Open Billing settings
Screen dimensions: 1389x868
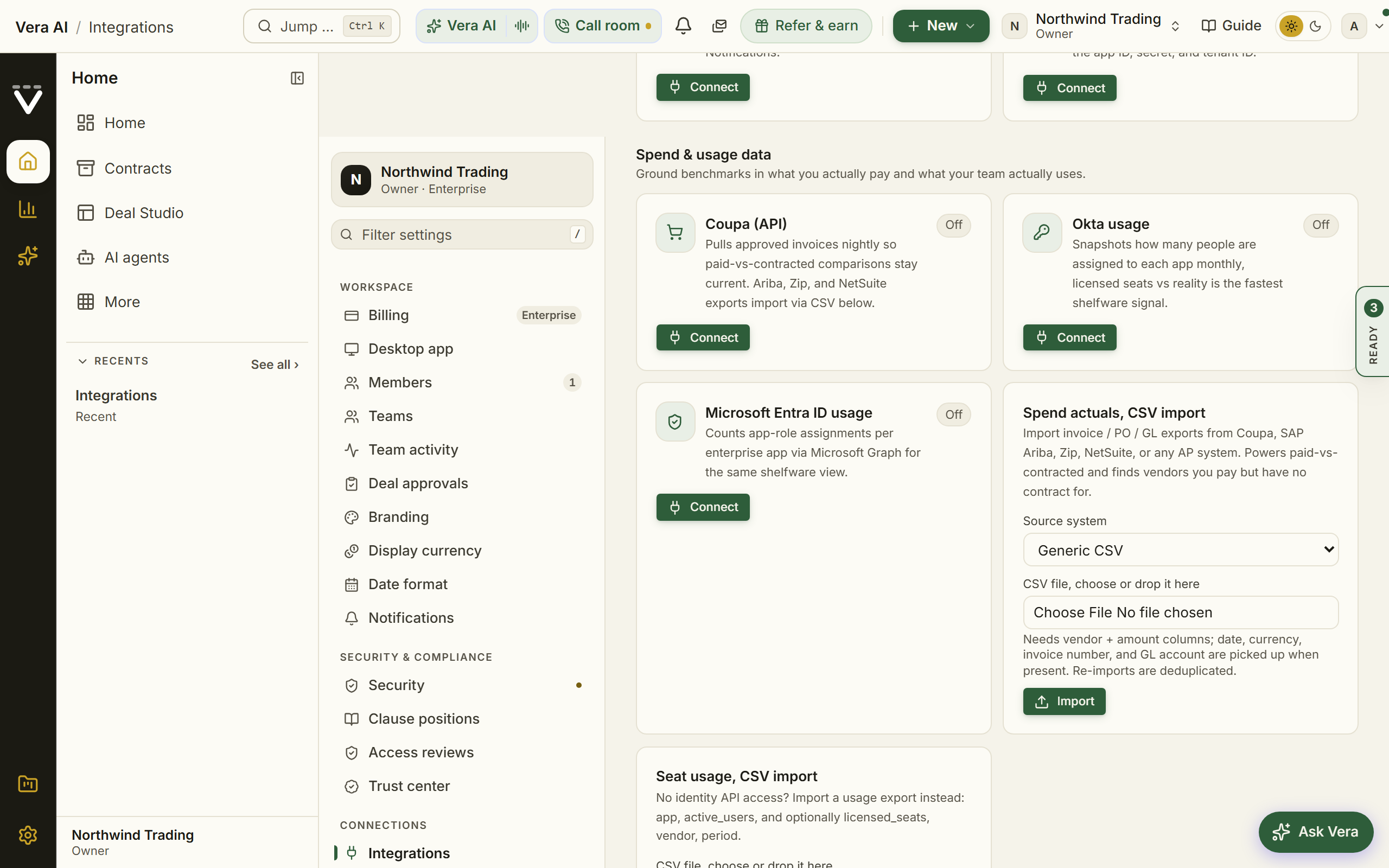point(462,315)
